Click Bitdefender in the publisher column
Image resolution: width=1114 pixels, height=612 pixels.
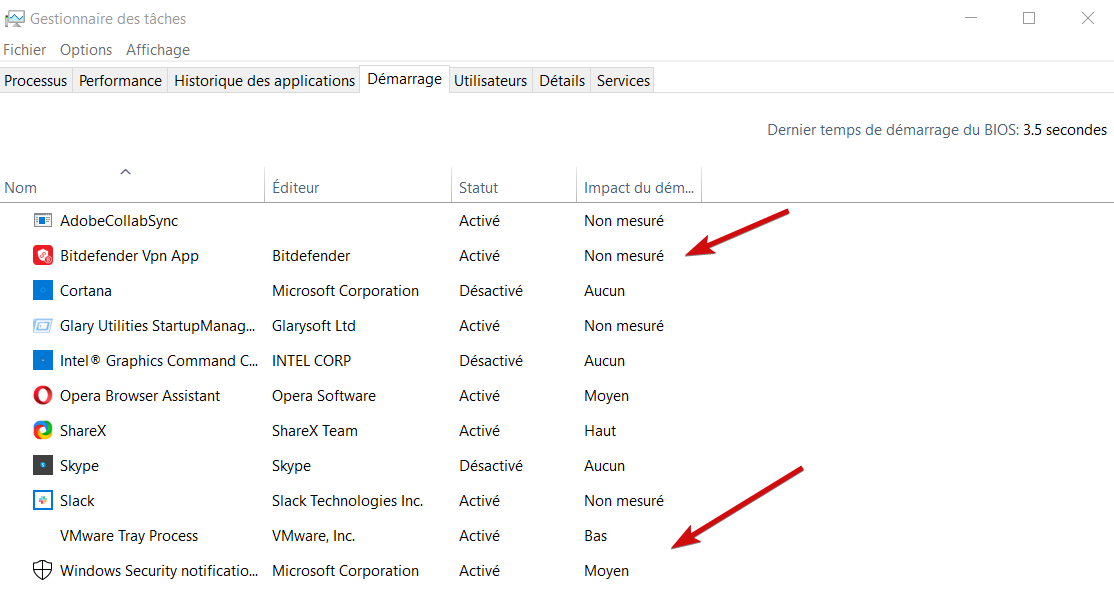[x=310, y=255]
